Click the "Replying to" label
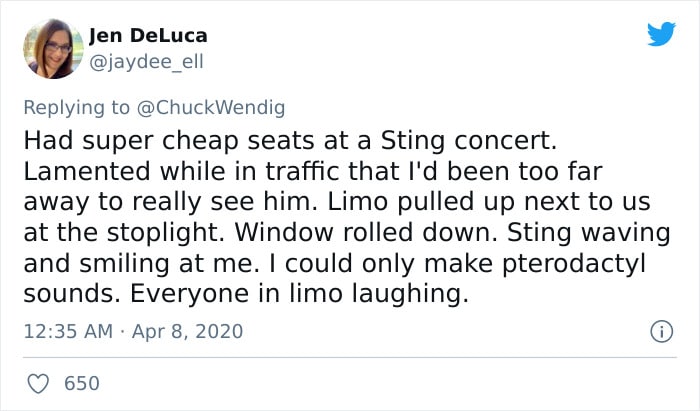This screenshot has width=700, height=411. (76, 108)
